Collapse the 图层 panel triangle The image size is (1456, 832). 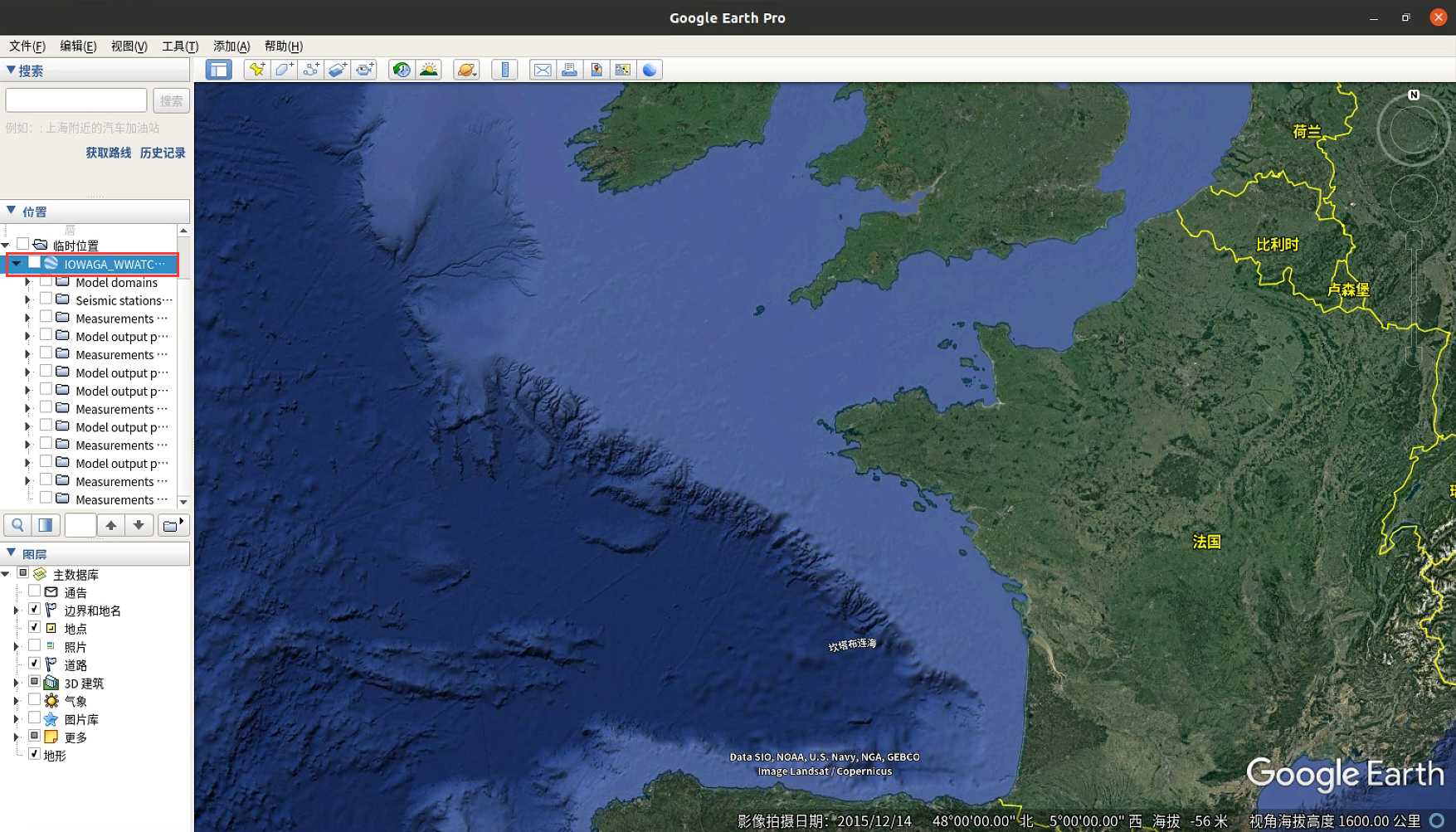pos(11,552)
